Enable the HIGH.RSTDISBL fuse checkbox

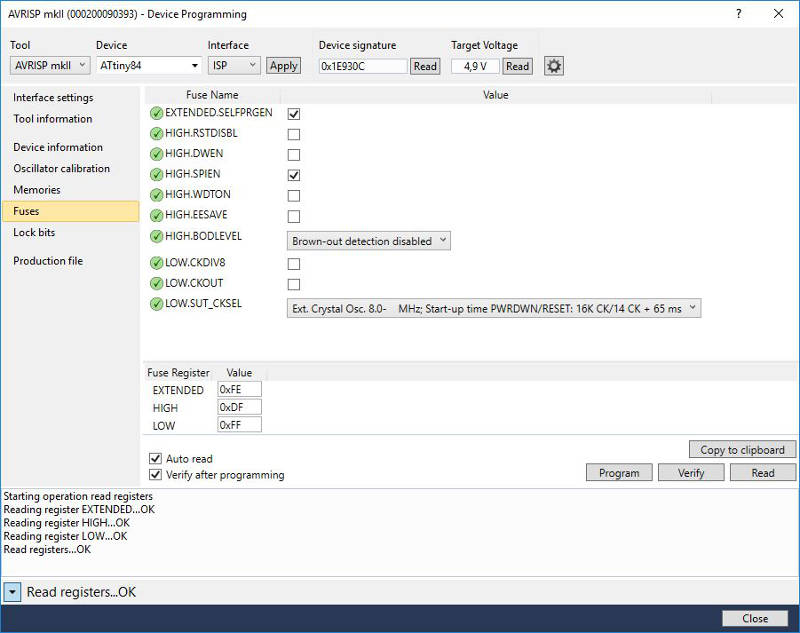(x=294, y=134)
